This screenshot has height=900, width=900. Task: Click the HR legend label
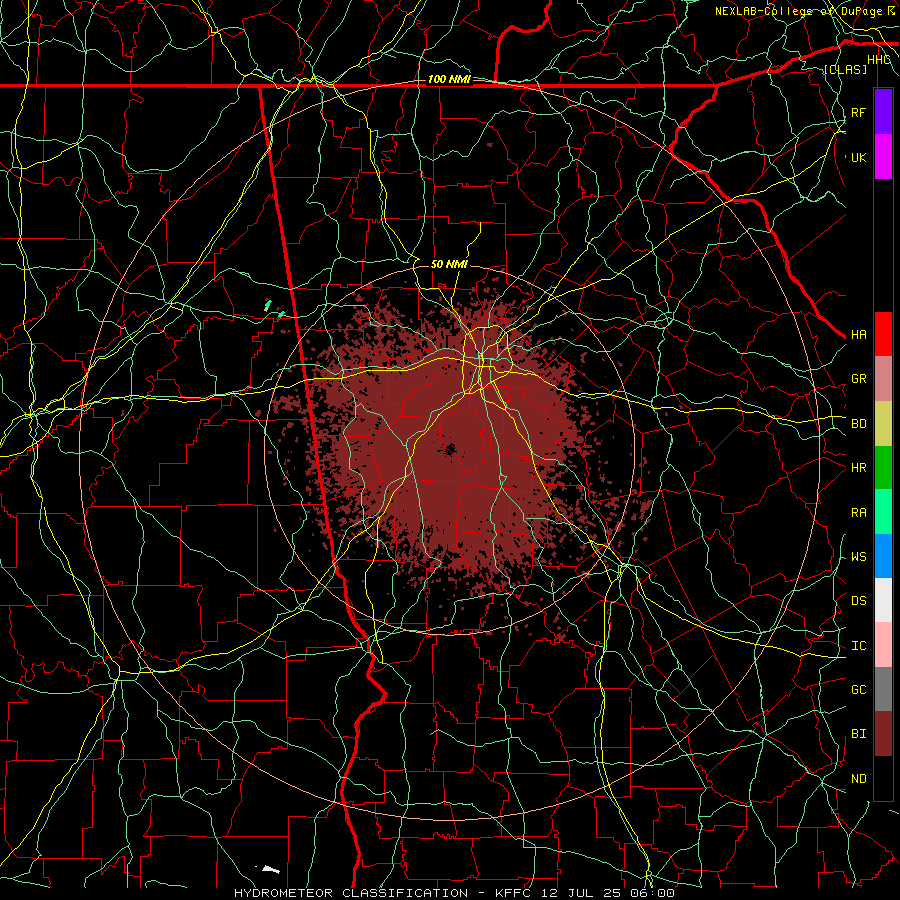click(858, 468)
